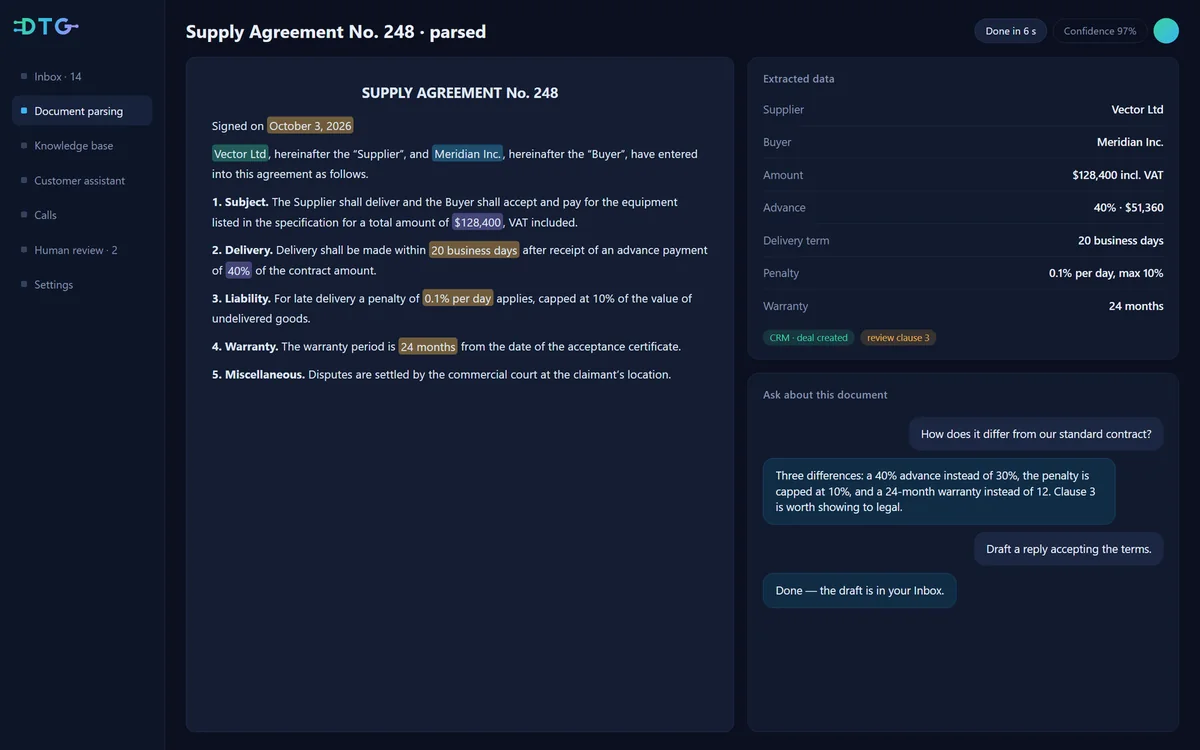The image size is (1200, 750).
Task: Click Buyer value "Meridian Inc." in Extracted data
Action: [x=1130, y=143]
